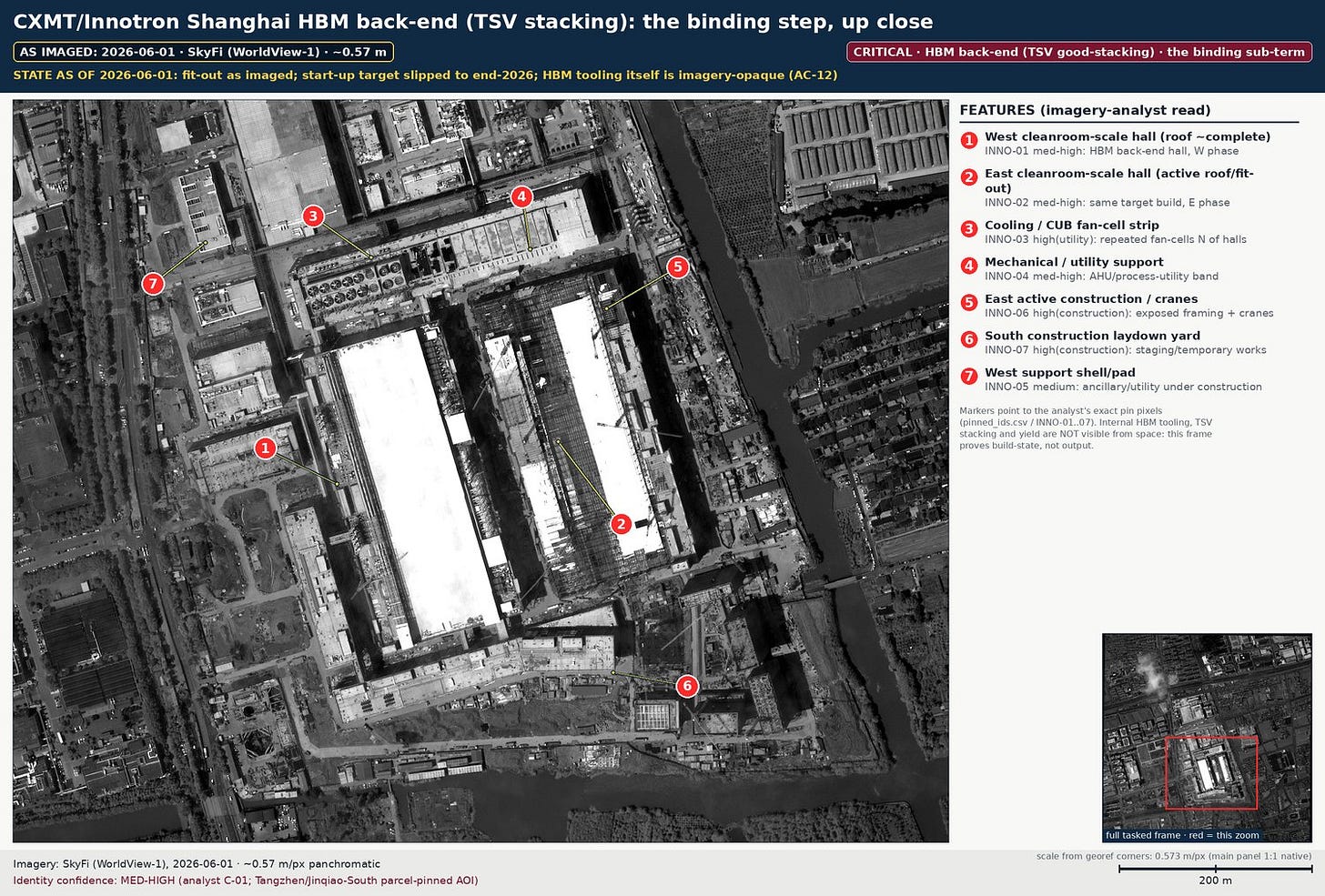Click the 'INNO-07 high(construction): staging/temporary works' line
The height and width of the screenshot is (896, 1325).
tap(1126, 350)
